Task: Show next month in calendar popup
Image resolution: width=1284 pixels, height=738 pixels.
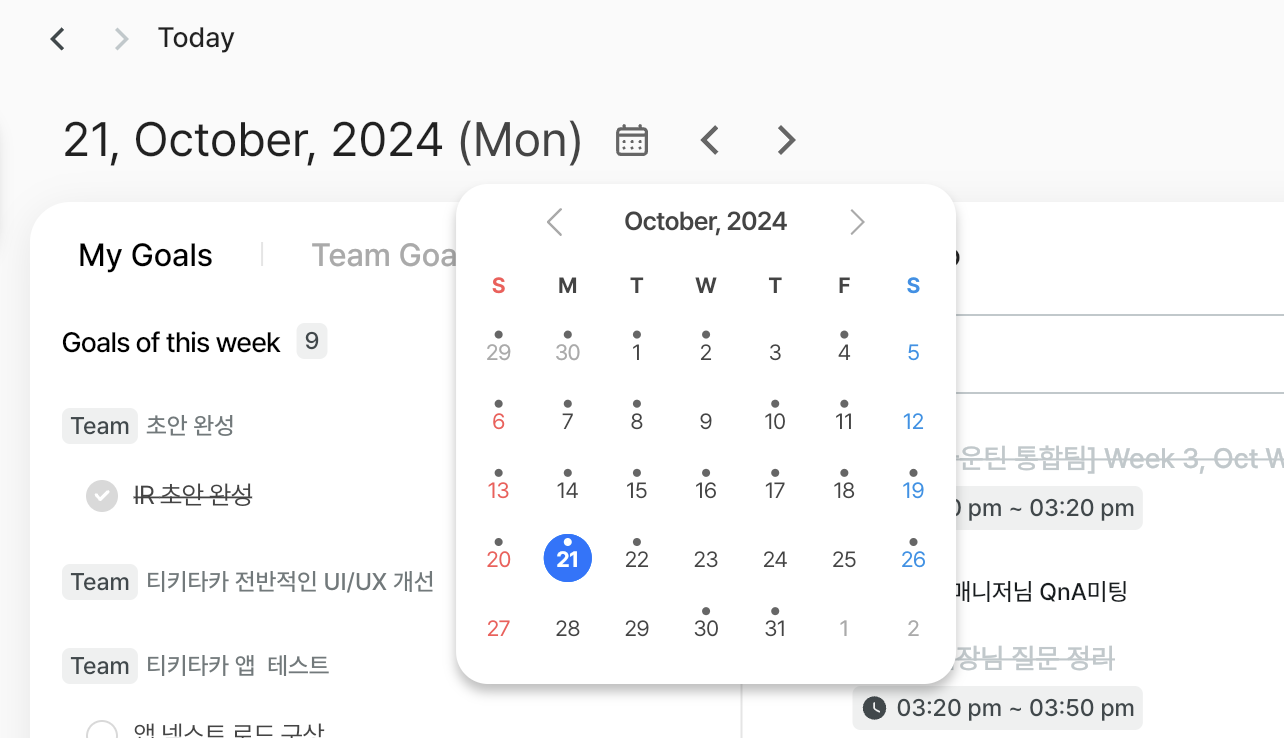Action: [x=857, y=222]
